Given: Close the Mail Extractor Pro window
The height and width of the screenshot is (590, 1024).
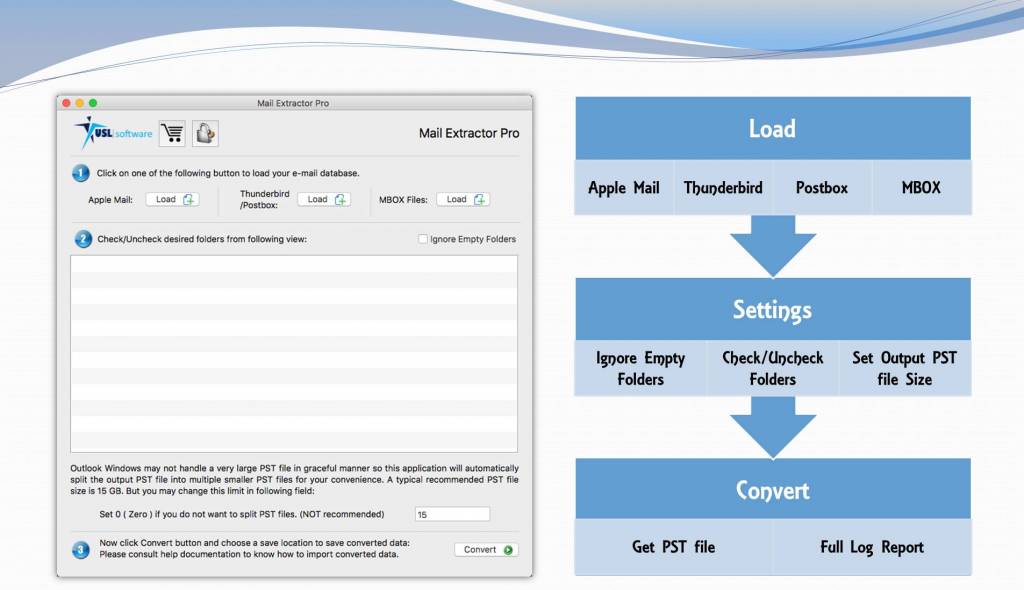Looking at the screenshot, I should (66, 103).
